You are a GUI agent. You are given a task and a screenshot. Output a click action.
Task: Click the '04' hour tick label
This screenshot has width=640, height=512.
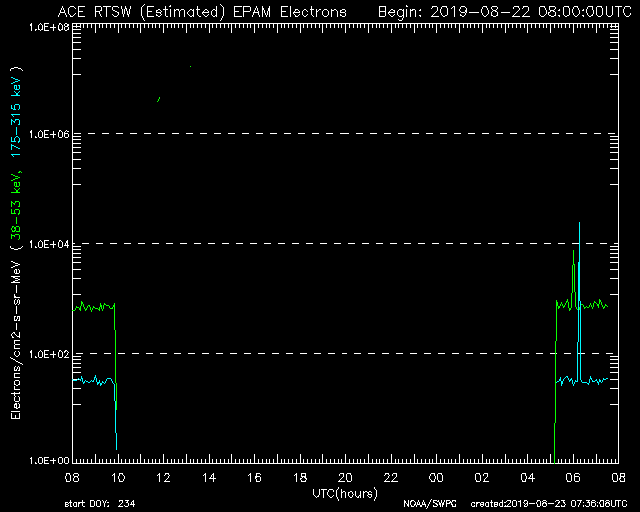(x=527, y=478)
